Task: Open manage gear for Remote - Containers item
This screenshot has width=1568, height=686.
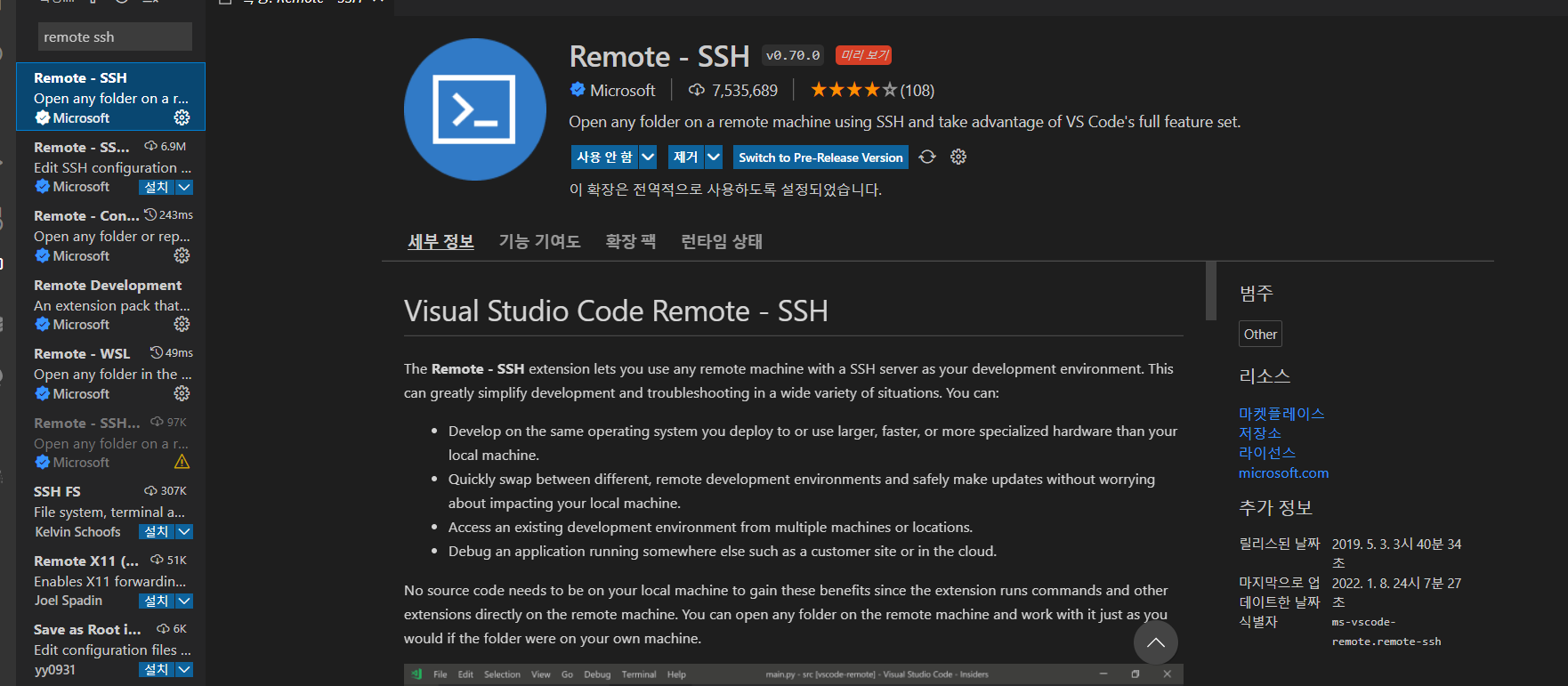Action: coord(182,255)
